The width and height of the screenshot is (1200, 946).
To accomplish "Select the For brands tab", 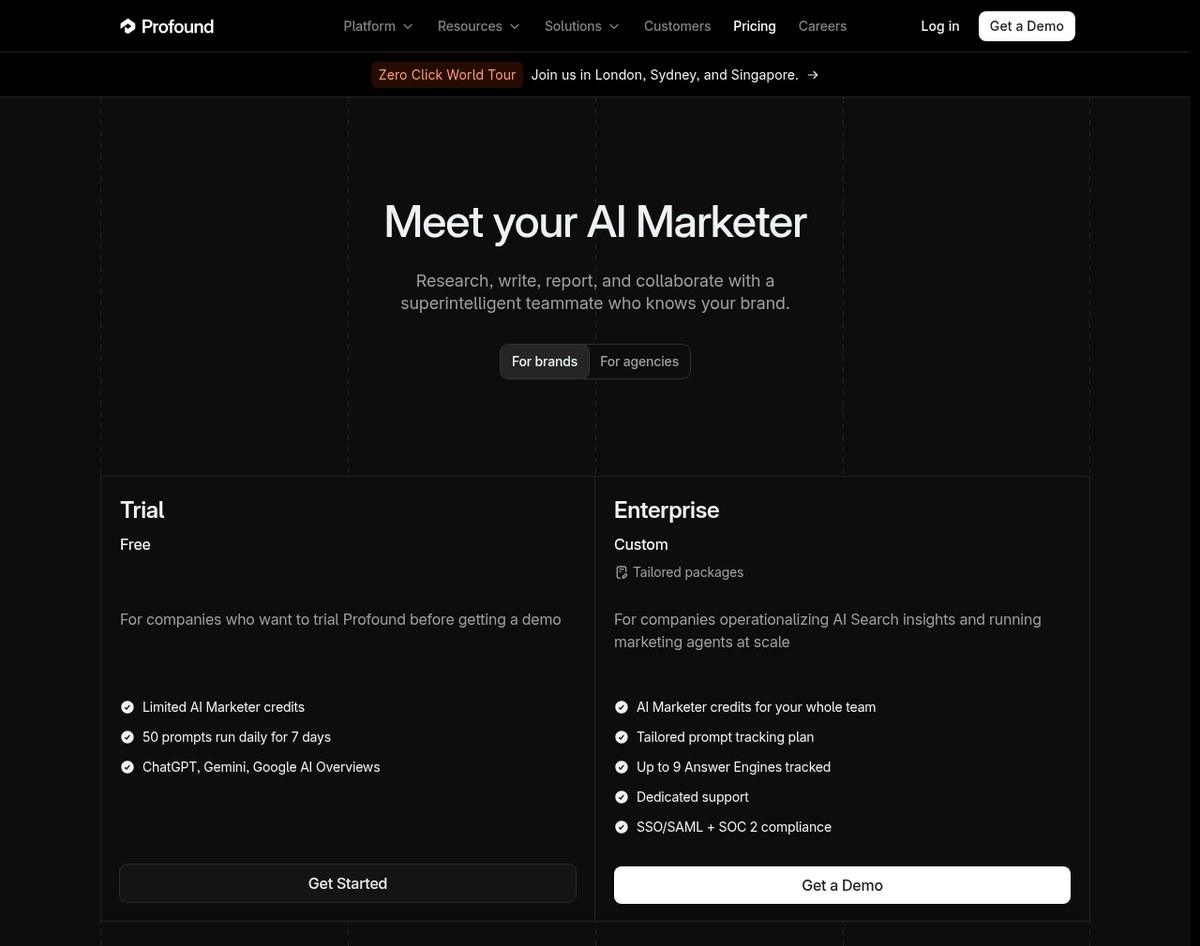I will point(544,361).
